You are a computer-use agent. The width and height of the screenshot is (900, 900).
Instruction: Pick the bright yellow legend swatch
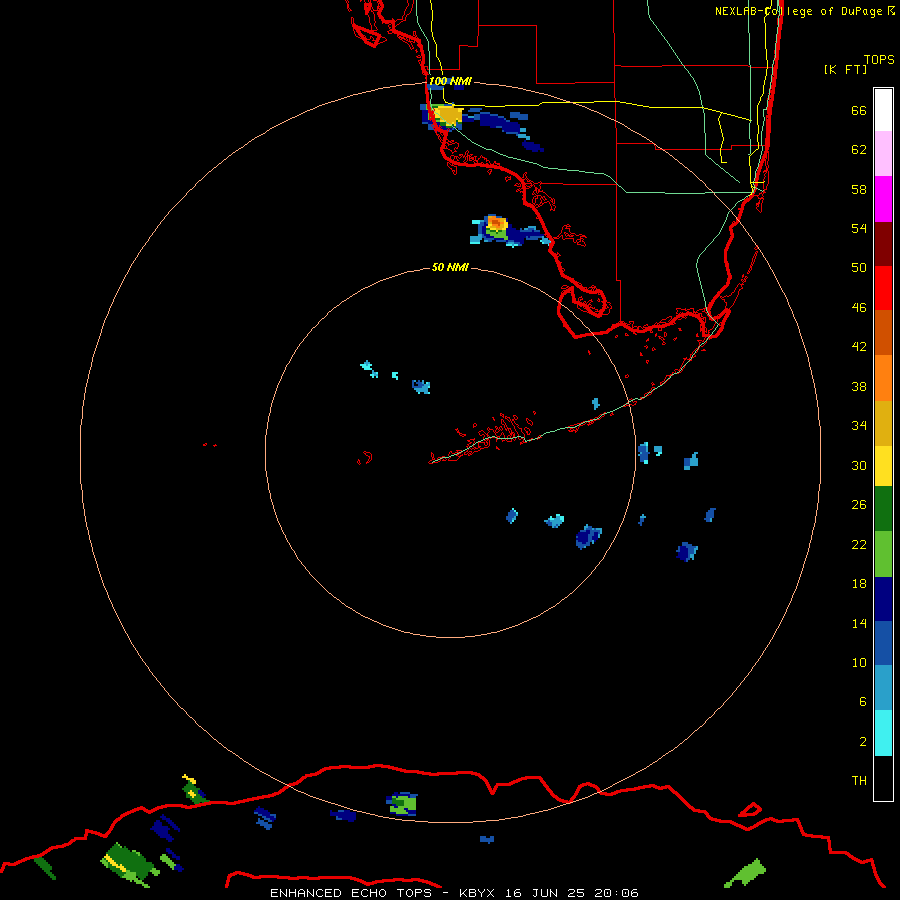pos(883,466)
